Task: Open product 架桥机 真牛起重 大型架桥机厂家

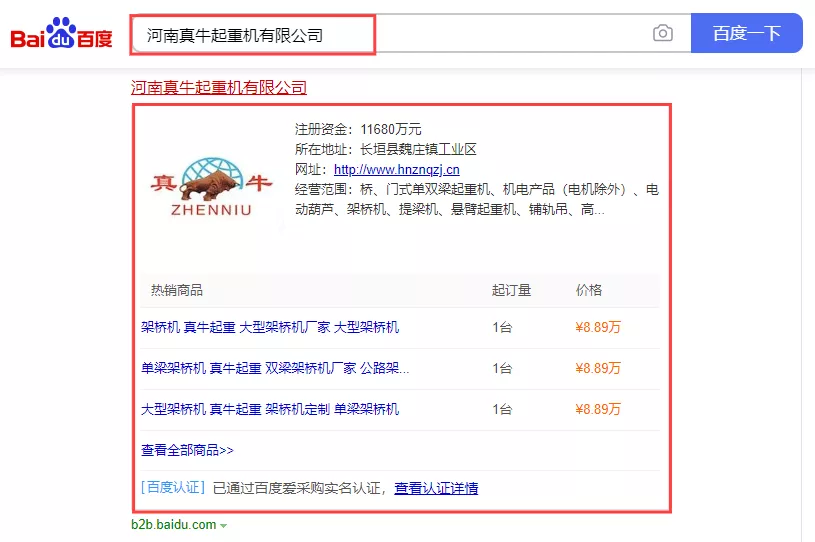Action: pyautogui.click(x=270, y=327)
